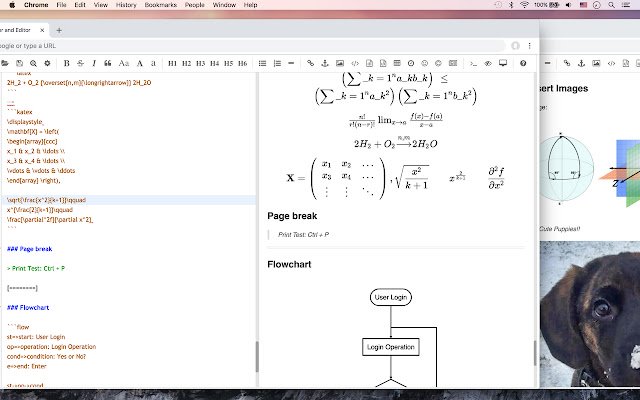Image resolution: width=640 pixels, height=400 pixels.
Task: Click the first code file icon
Action: (369, 63)
